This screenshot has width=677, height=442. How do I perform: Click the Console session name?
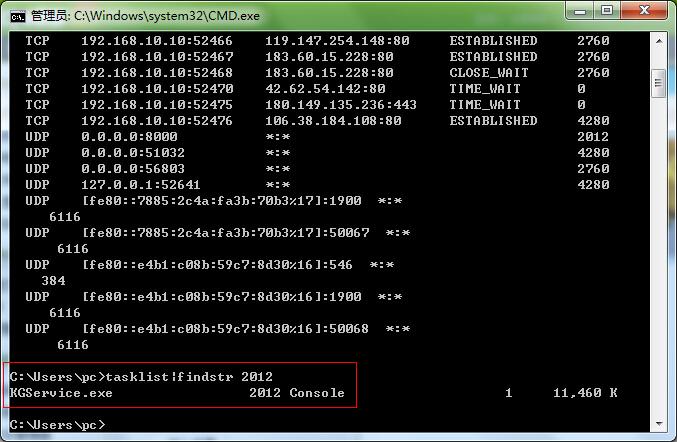click(x=317, y=393)
